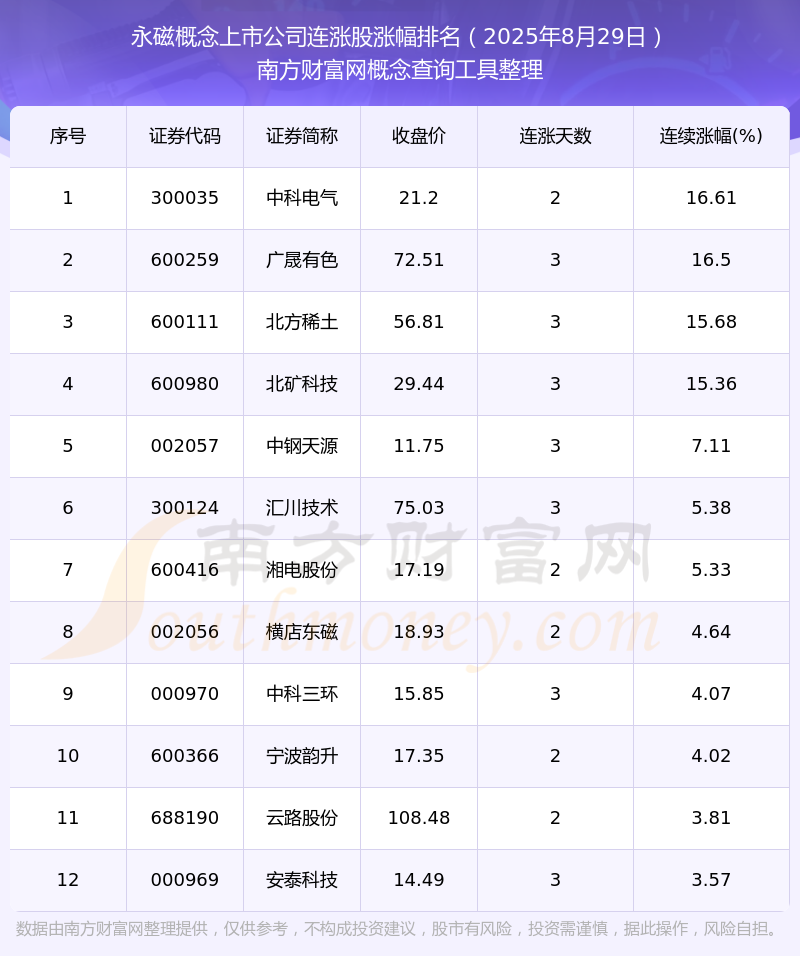The image size is (800, 956).
Task: Click rise percentage 5.38
Action: tap(711, 508)
